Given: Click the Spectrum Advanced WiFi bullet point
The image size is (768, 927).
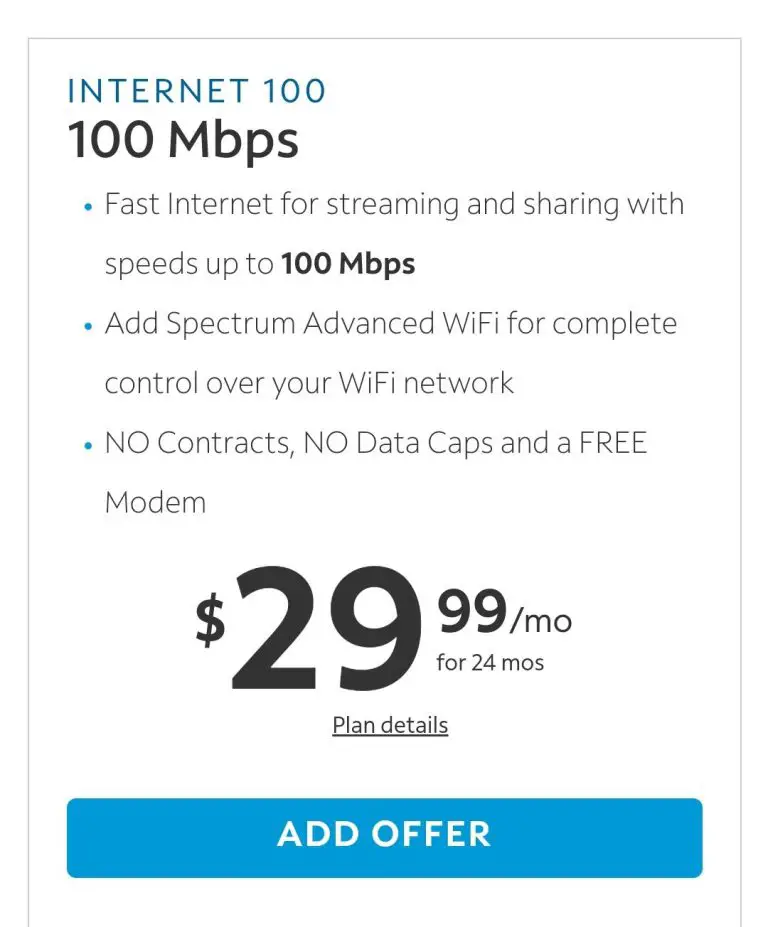Looking at the screenshot, I should 390,323.
